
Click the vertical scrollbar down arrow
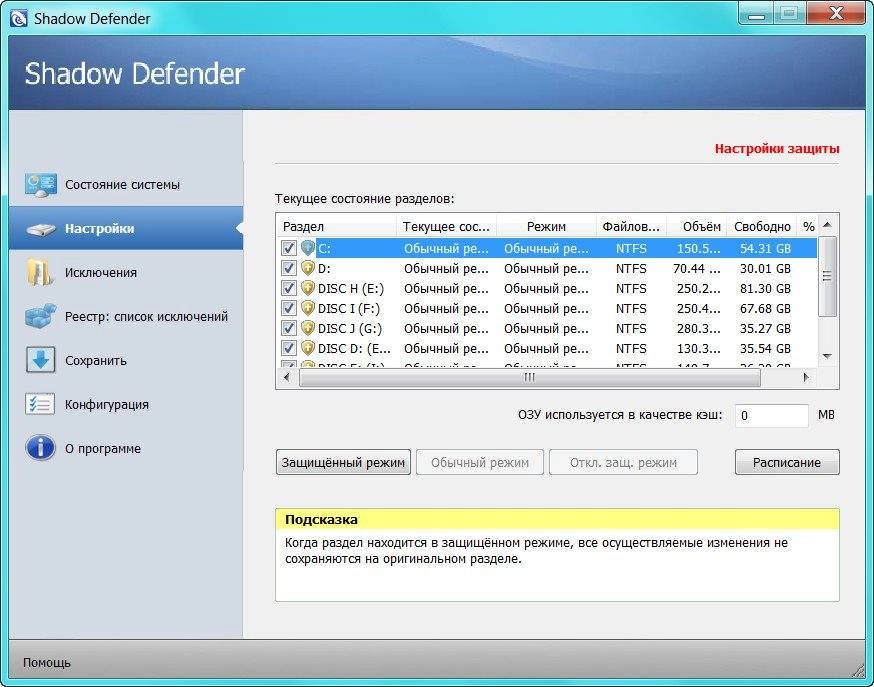(827, 357)
